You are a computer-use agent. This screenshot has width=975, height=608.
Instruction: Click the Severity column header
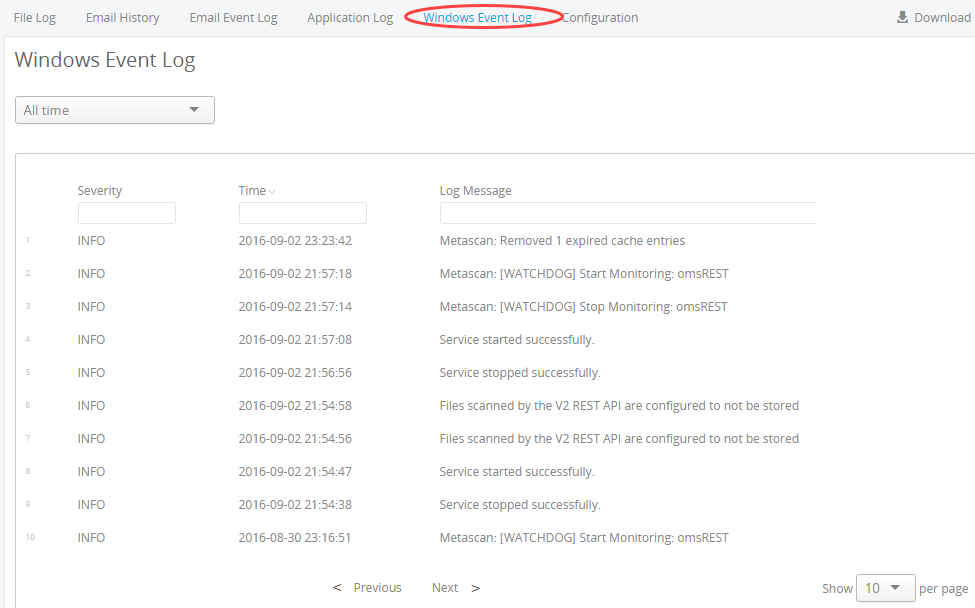pos(99,191)
